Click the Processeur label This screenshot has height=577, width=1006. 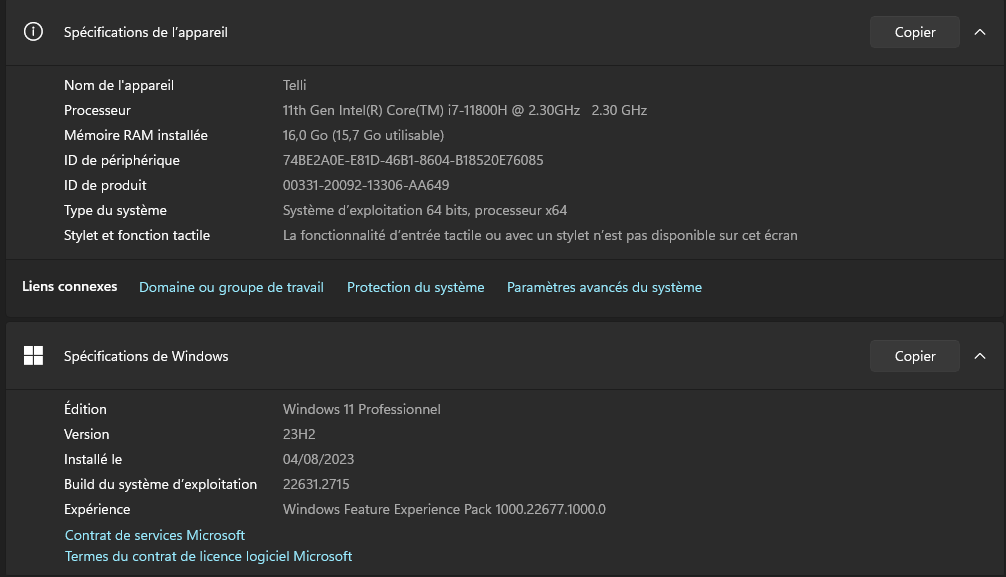98,110
